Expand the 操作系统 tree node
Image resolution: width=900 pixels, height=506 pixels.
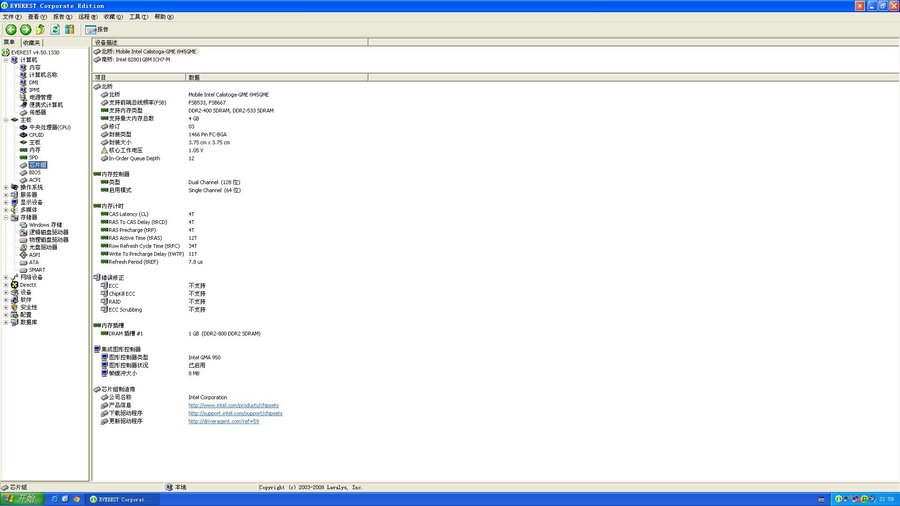6,187
